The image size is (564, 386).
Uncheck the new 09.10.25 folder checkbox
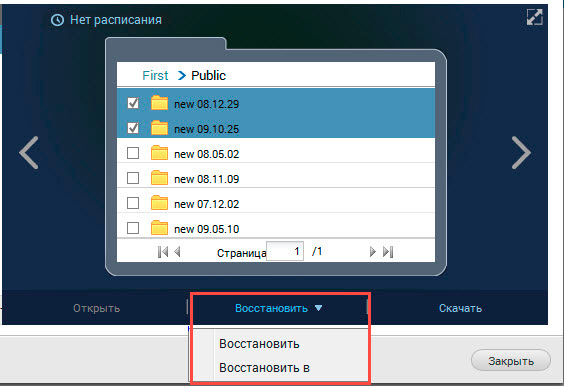click(x=133, y=128)
